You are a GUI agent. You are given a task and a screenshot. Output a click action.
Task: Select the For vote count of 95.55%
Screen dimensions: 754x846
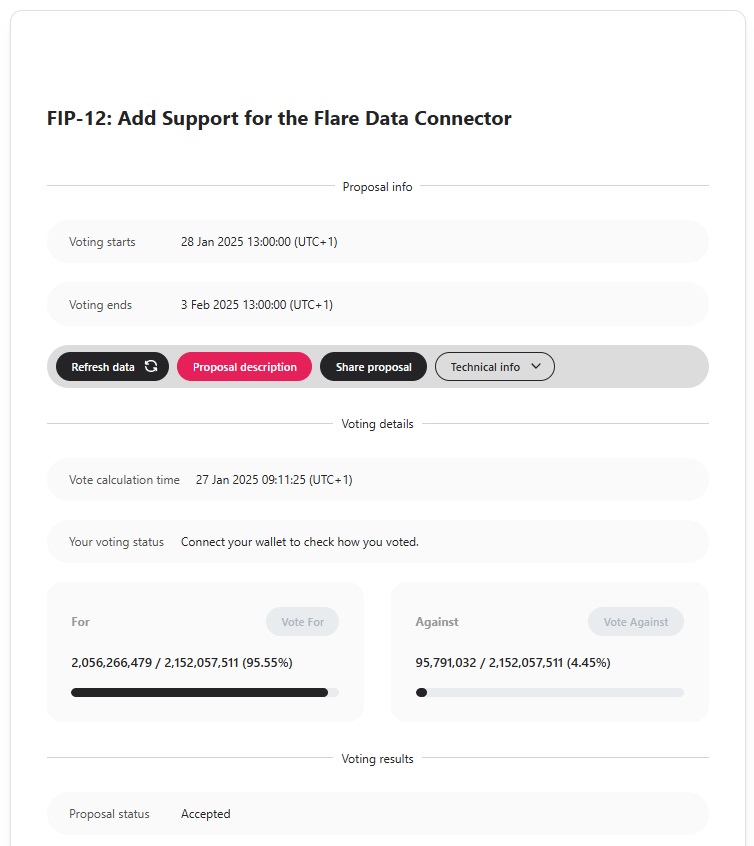click(182, 662)
